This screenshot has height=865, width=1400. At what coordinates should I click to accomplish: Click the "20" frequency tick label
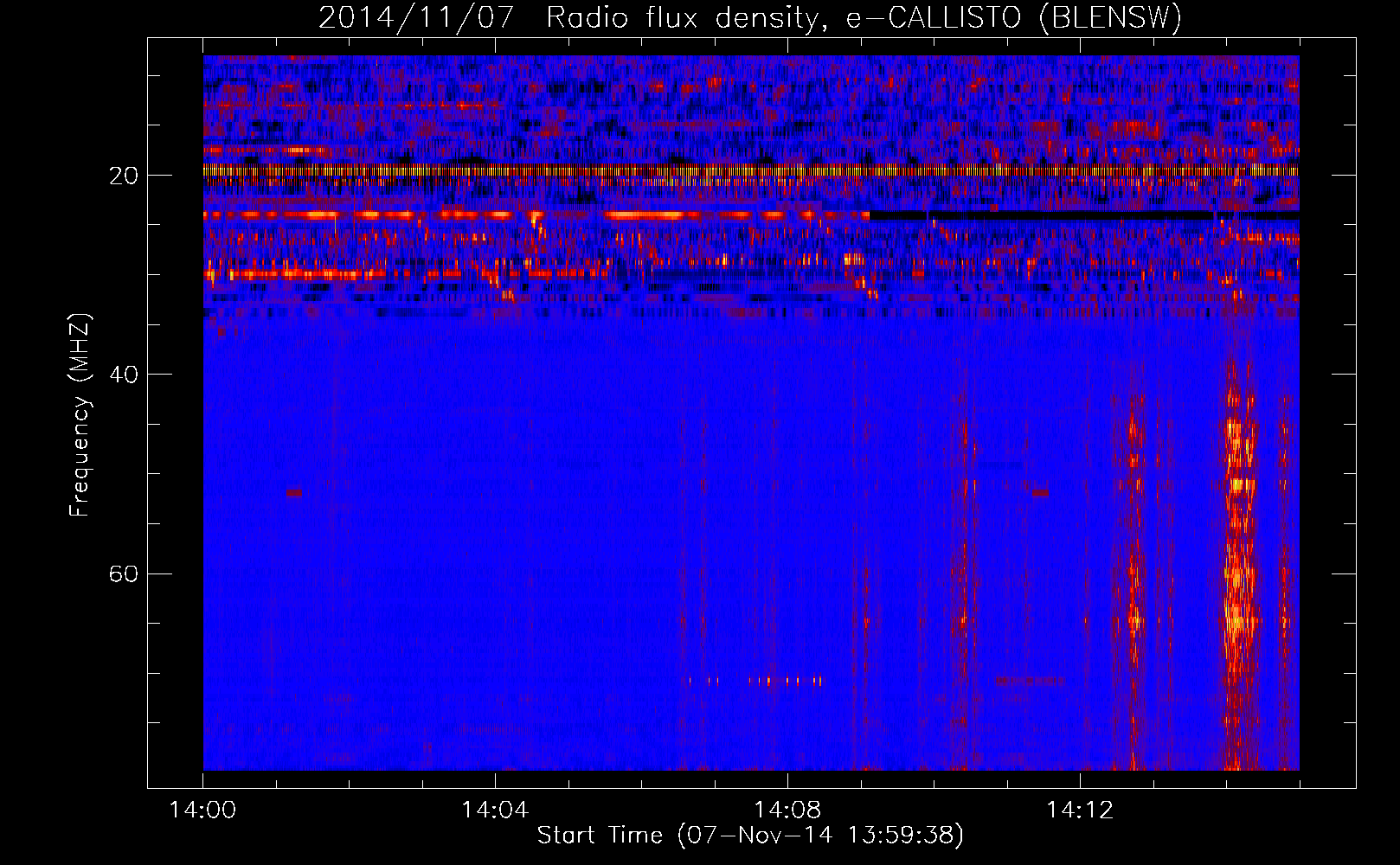pyautogui.click(x=124, y=176)
